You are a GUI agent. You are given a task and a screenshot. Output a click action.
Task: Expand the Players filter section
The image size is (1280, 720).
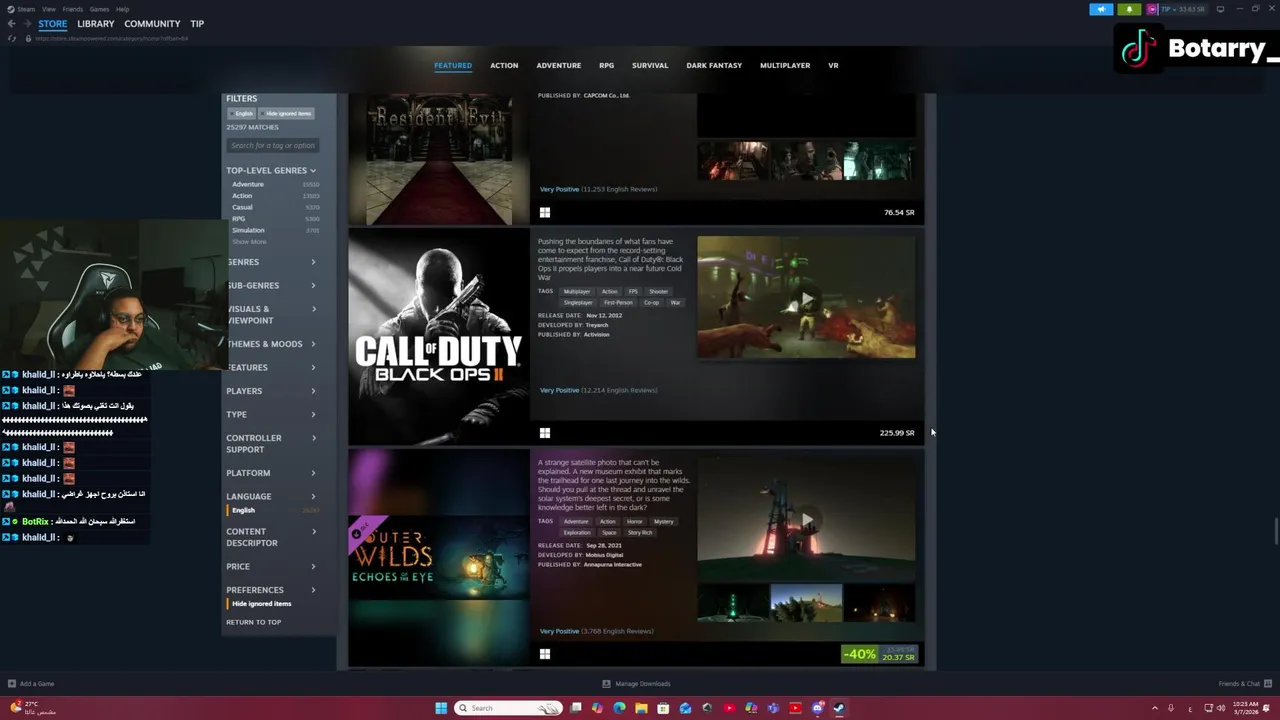click(271, 391)
